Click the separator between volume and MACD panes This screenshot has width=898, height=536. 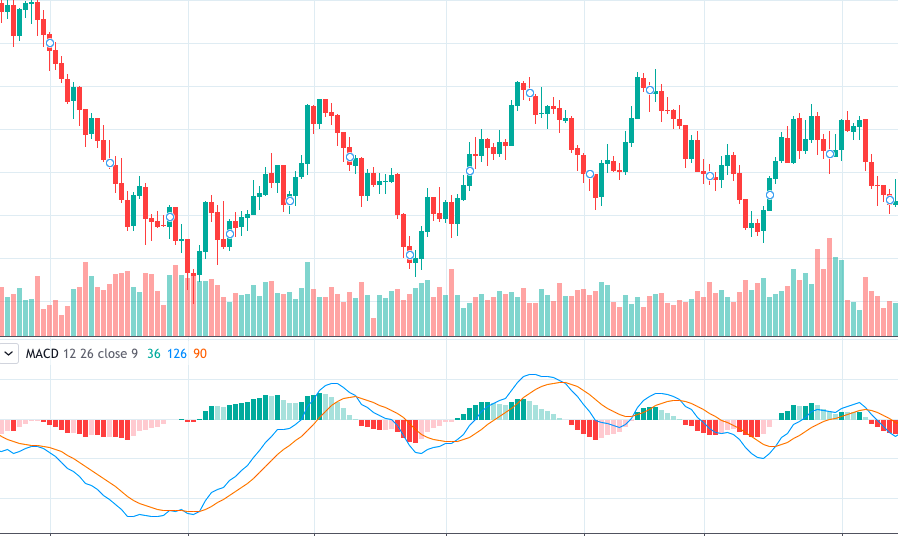[x=449, y=337]
